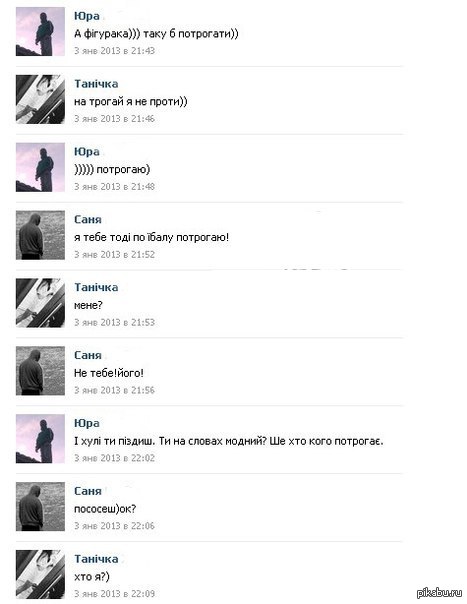Click the pikabu.ru watermark
467x604 pixels.
click(439, 593)
